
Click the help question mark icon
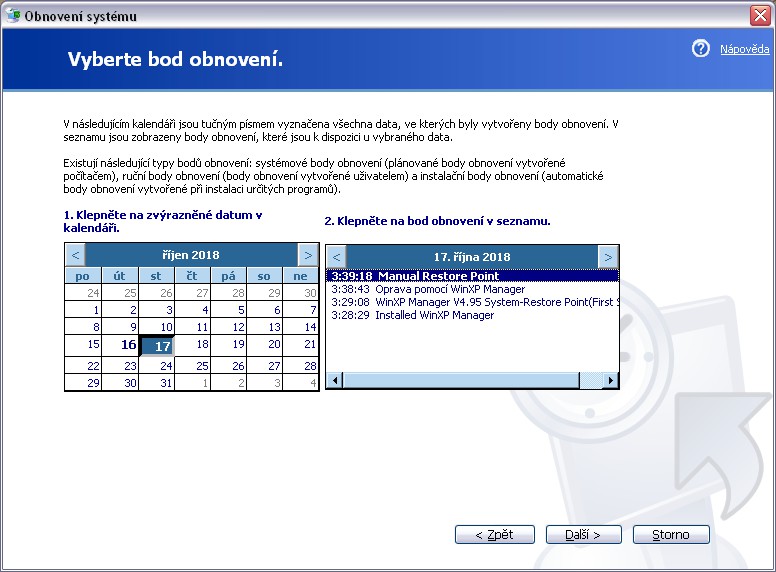pos(700,48)
